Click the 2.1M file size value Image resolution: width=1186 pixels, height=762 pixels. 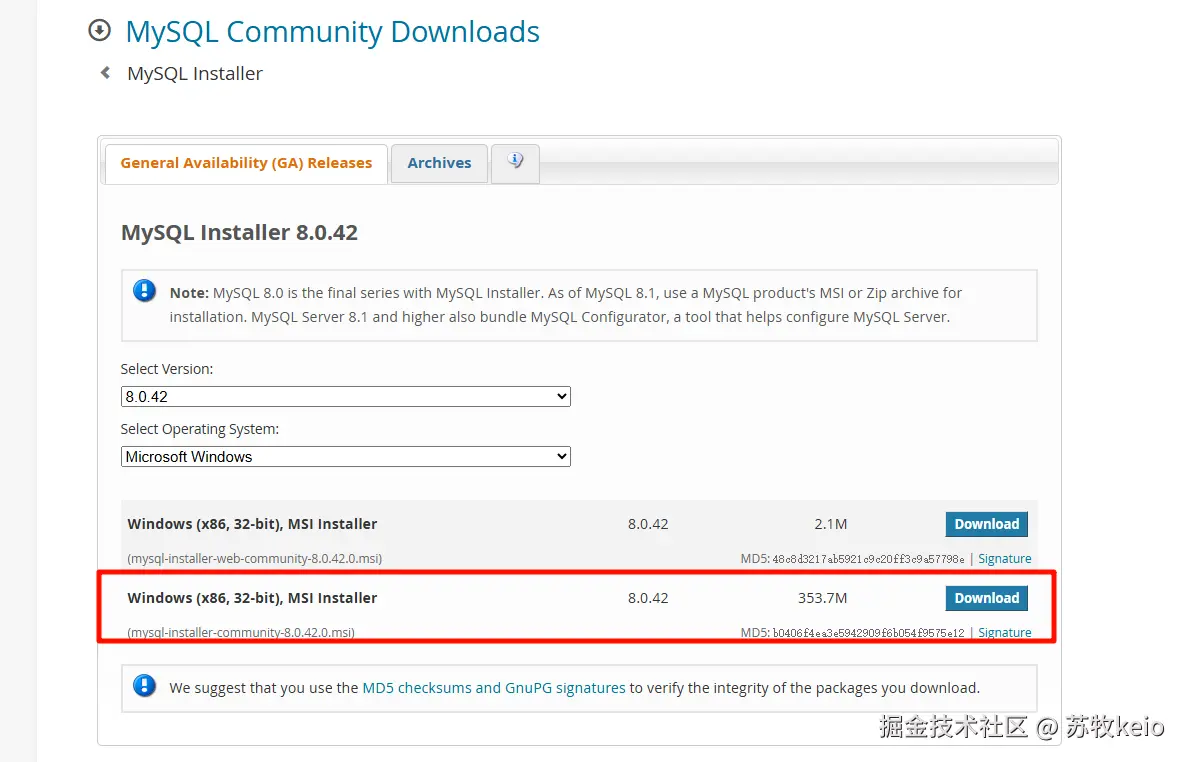pos(831,524)
